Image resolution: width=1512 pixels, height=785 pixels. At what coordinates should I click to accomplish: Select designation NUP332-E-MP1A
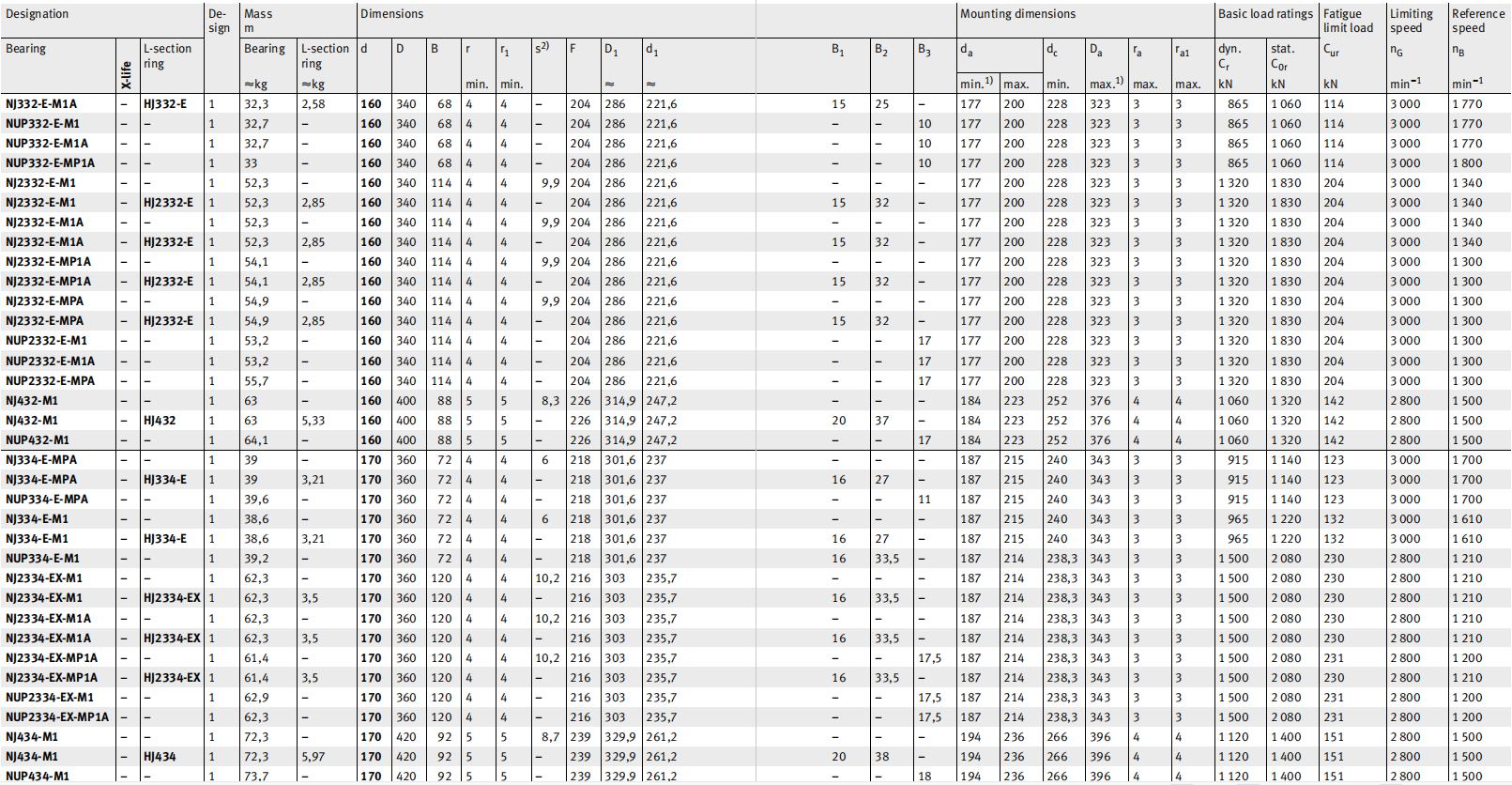pyautogui.click(x=50, y=163)
